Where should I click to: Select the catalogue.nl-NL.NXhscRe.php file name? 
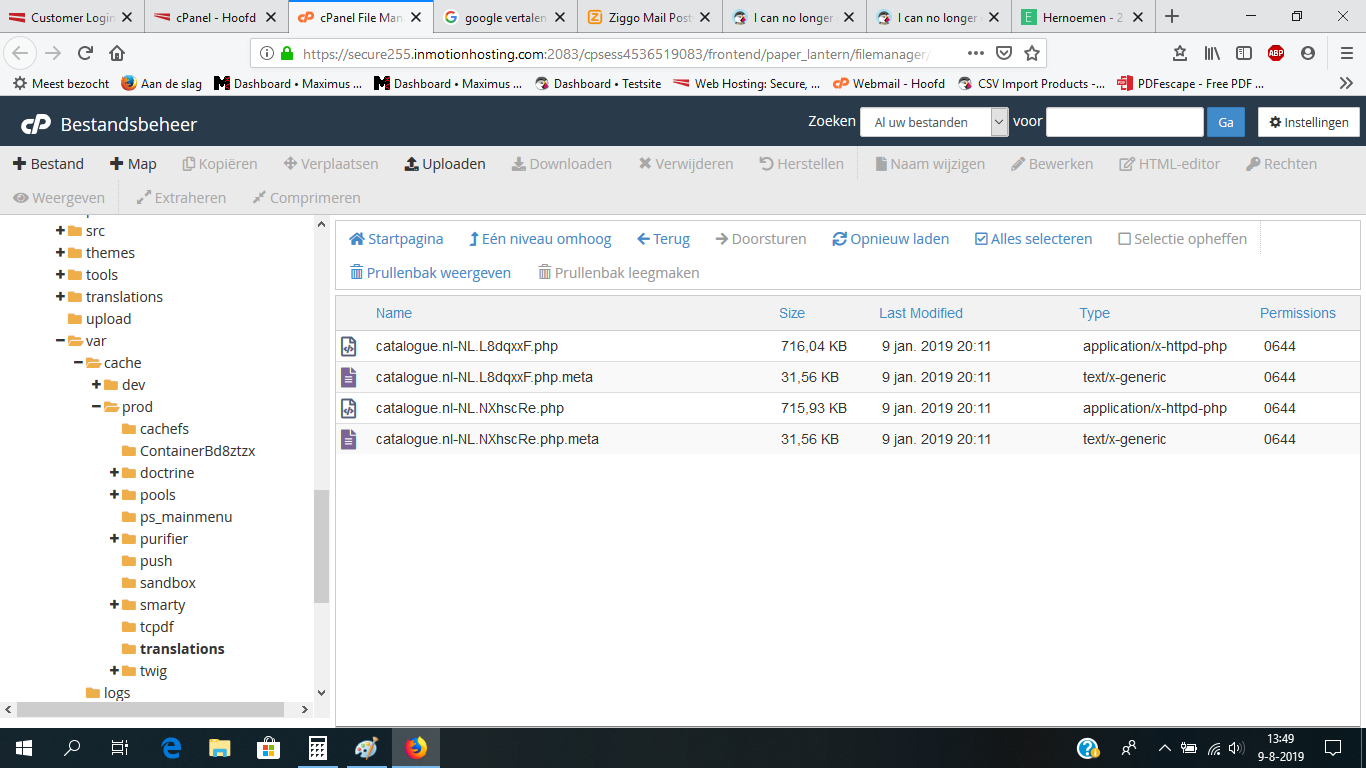point(470,409)
